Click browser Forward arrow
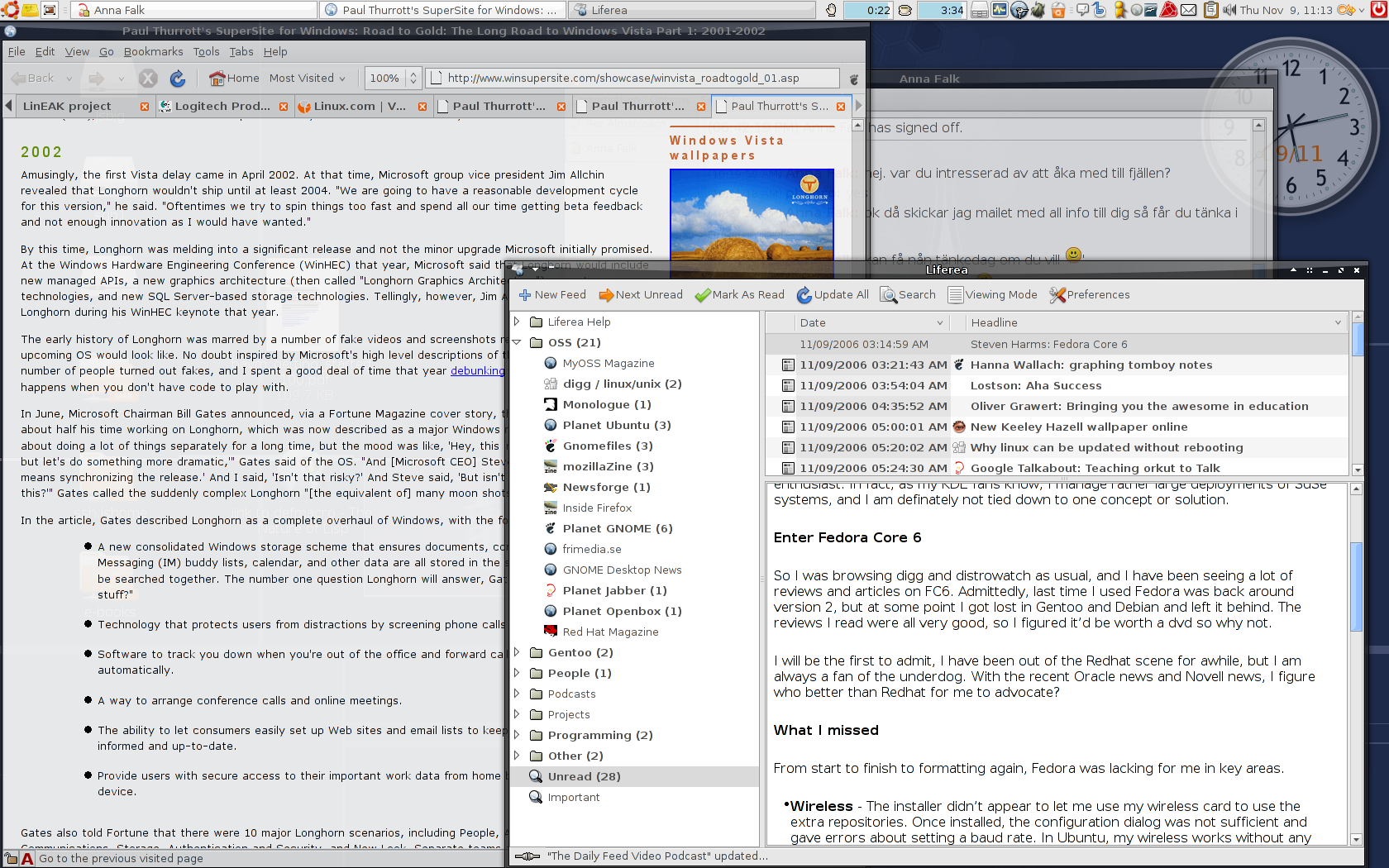The width and height of the screenshot is (1389, 868). tap(97, 79)
